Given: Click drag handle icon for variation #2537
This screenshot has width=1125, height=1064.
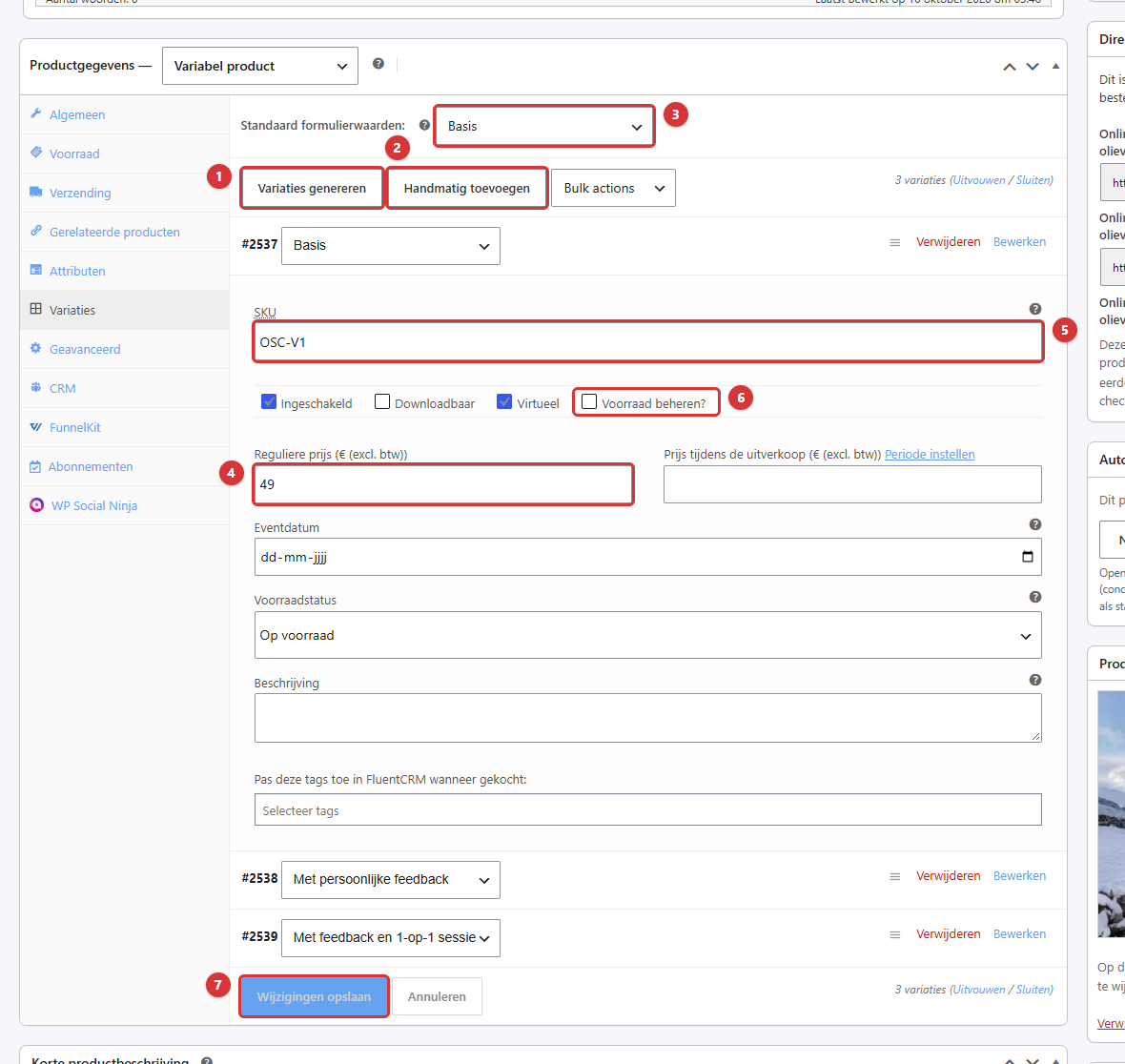Looking at the screenshot, I should point(894,242).
